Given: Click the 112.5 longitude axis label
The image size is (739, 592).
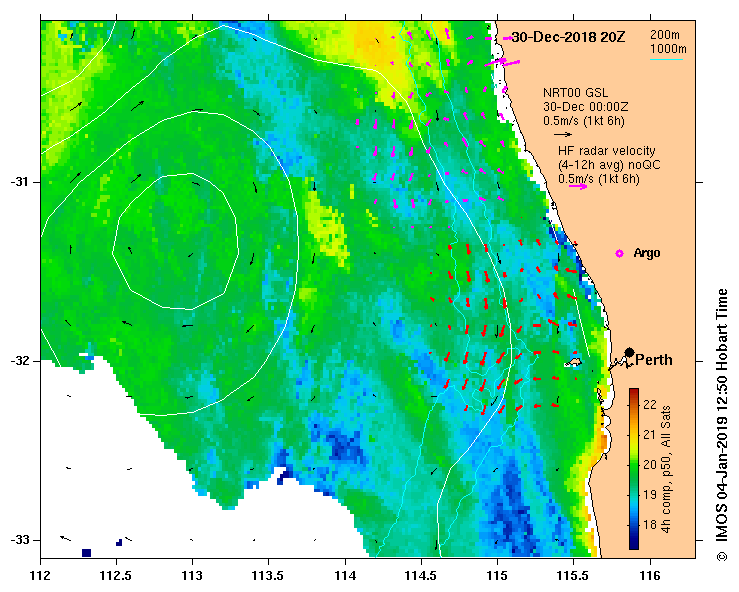Looking at the screenshot, I should click(116, 576).
